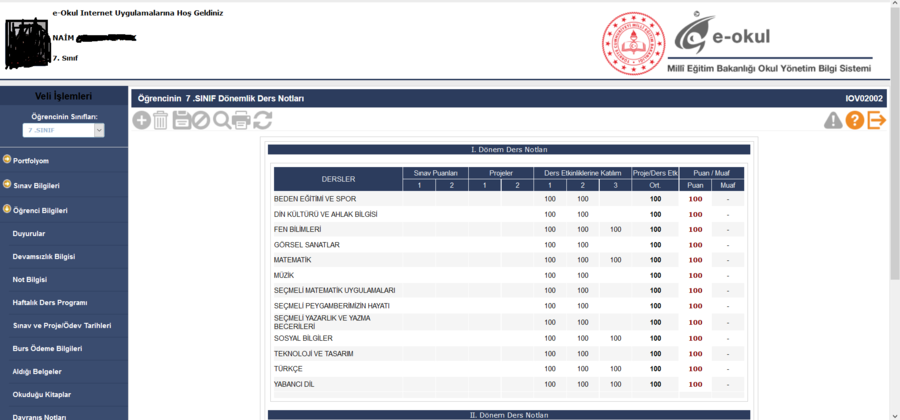900x420 pixels.
Task: Open Duyurular in the sidebar
Action: tap(29, 234)
